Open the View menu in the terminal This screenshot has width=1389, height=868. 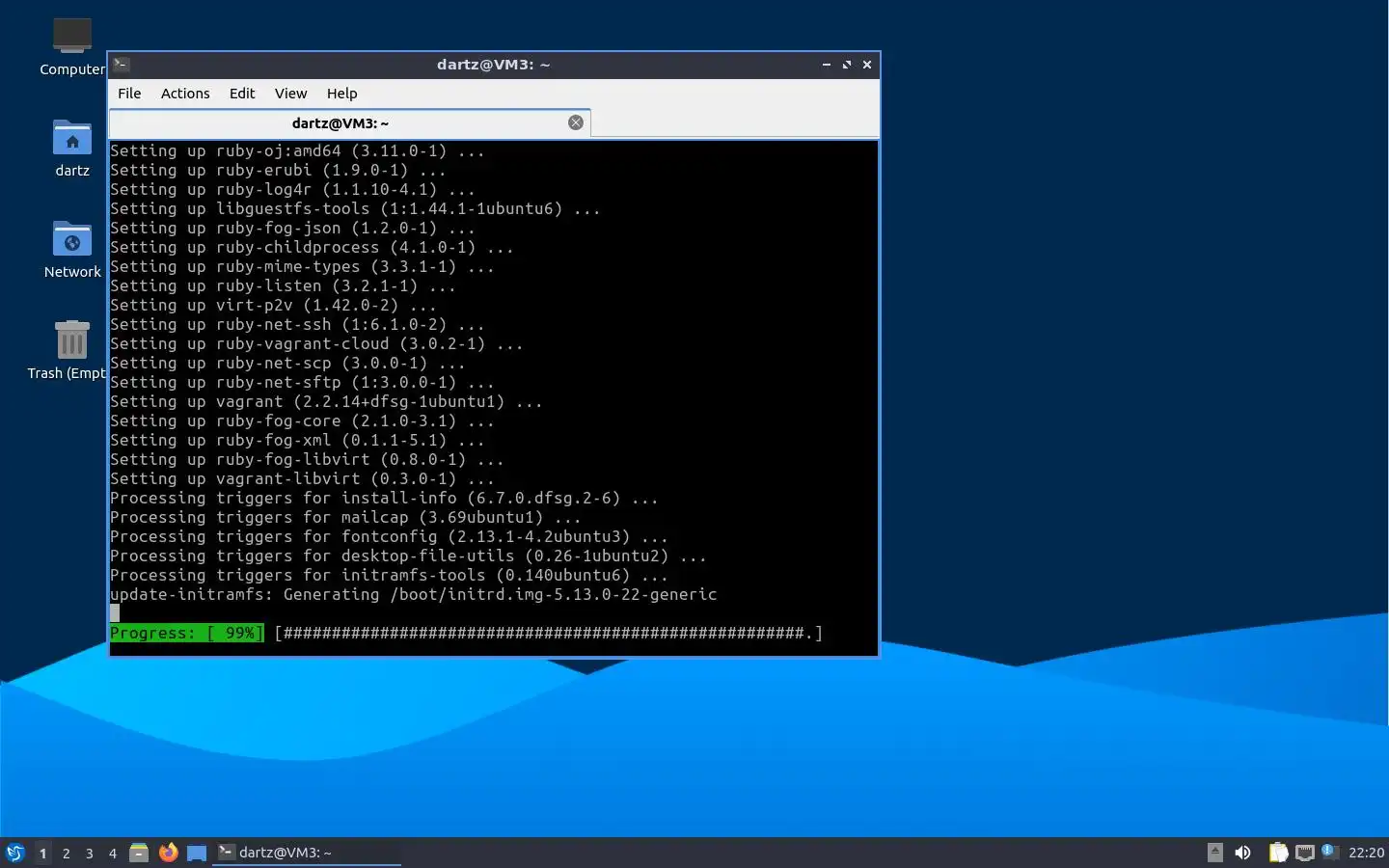coord(290,94)
